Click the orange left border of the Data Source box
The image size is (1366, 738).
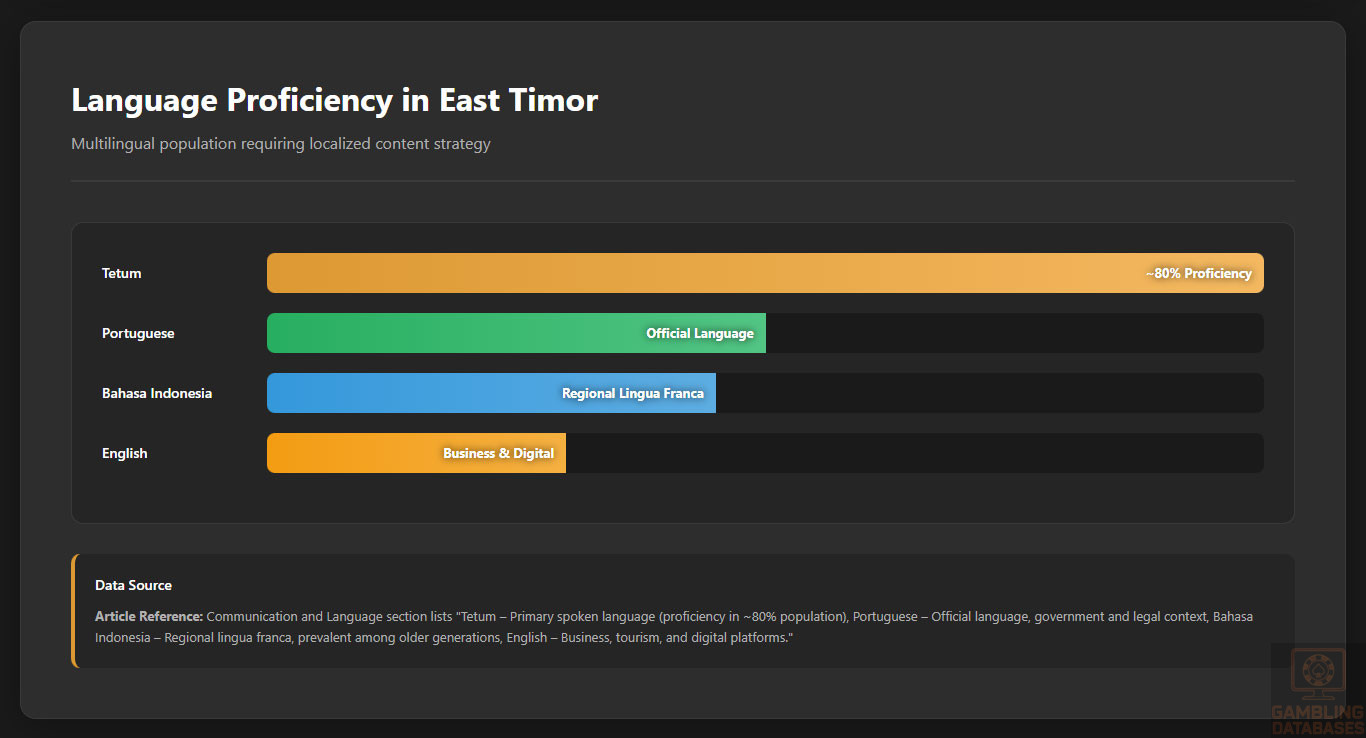74,611
